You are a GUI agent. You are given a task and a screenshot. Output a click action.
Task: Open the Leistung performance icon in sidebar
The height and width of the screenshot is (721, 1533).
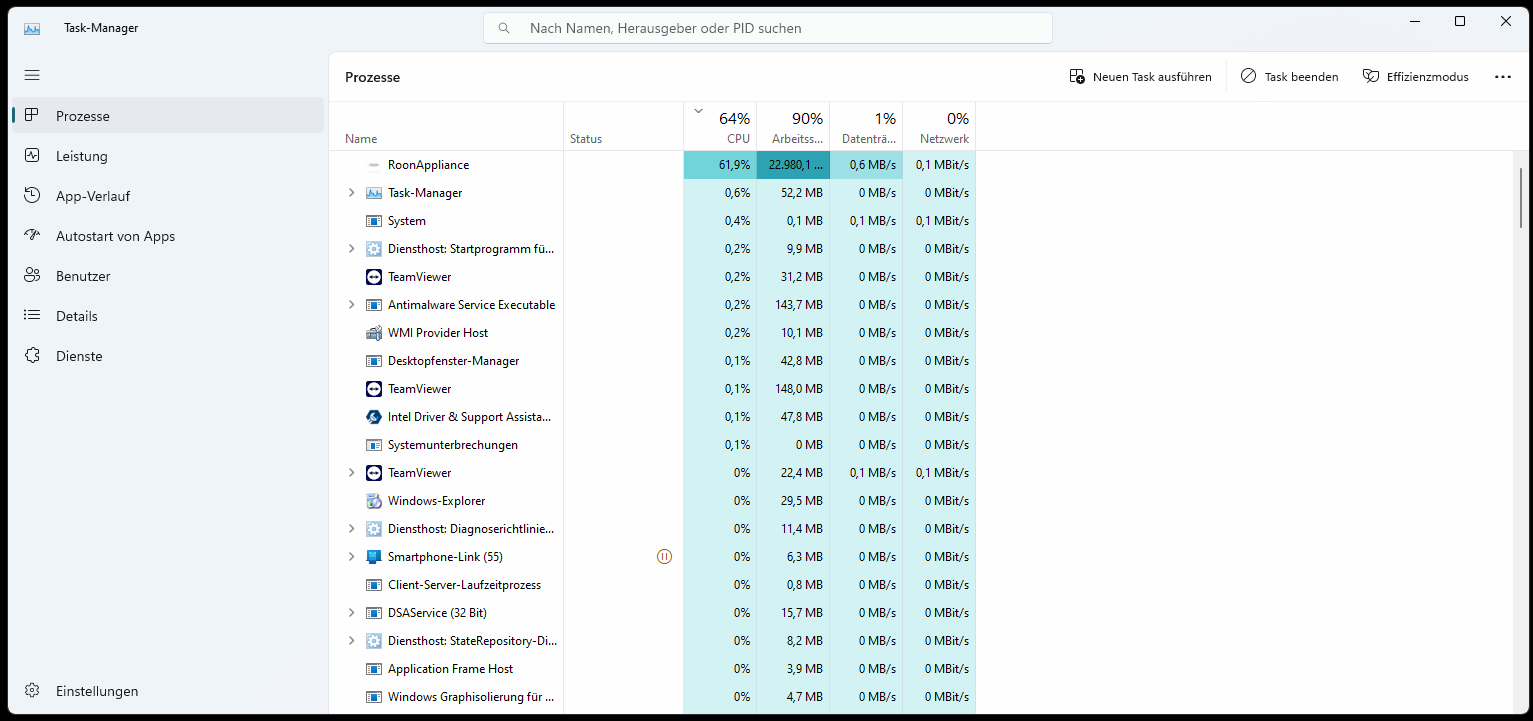32,156
